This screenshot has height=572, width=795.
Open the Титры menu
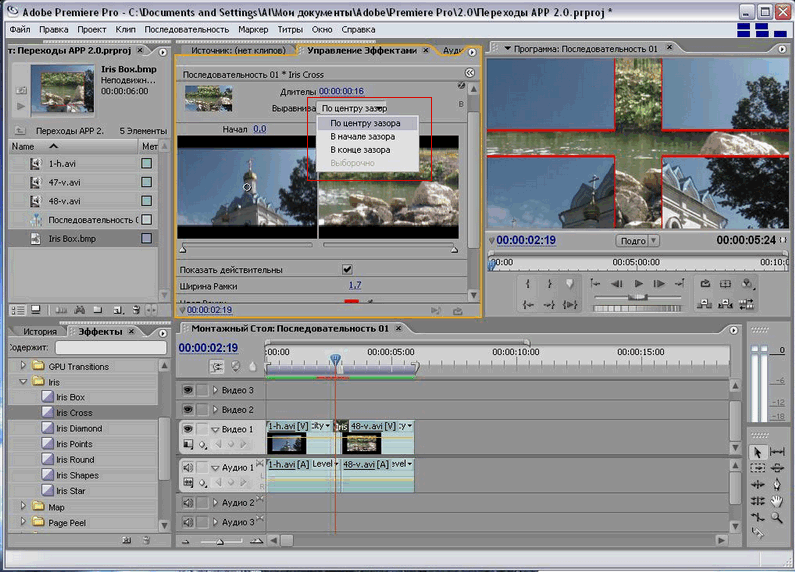[x=290, y=29]
